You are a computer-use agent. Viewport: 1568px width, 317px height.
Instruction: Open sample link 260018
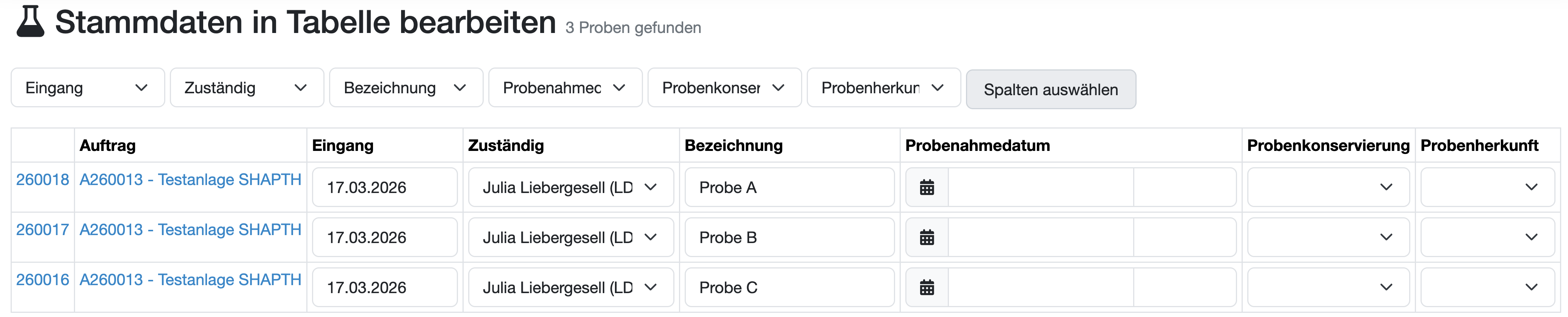(x=42, y=180)
